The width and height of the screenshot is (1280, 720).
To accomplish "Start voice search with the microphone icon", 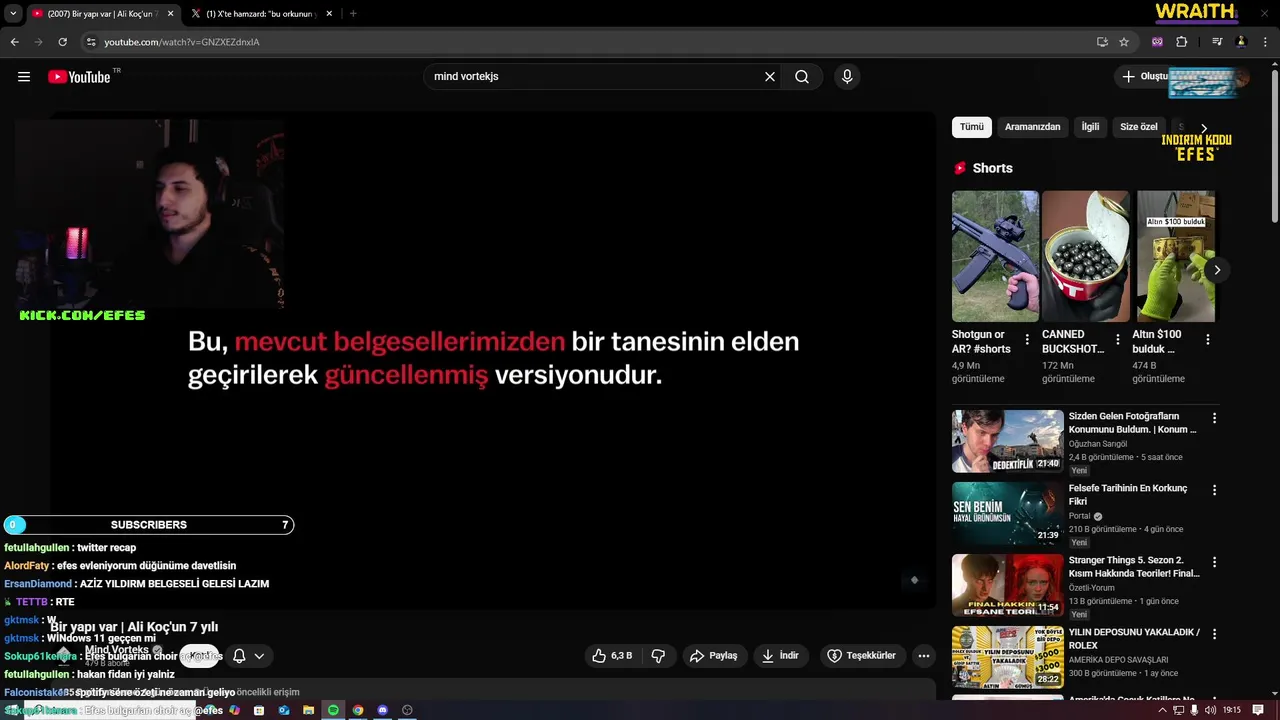I will tap(847, 77).
